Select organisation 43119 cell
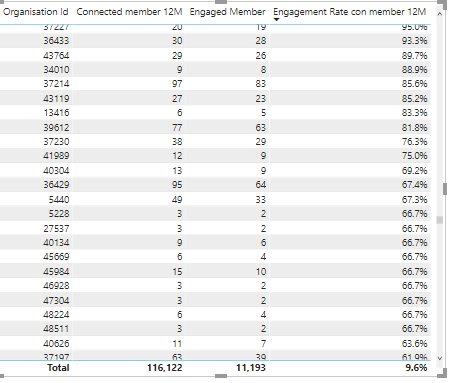450x383 pixels. (56, 98)
